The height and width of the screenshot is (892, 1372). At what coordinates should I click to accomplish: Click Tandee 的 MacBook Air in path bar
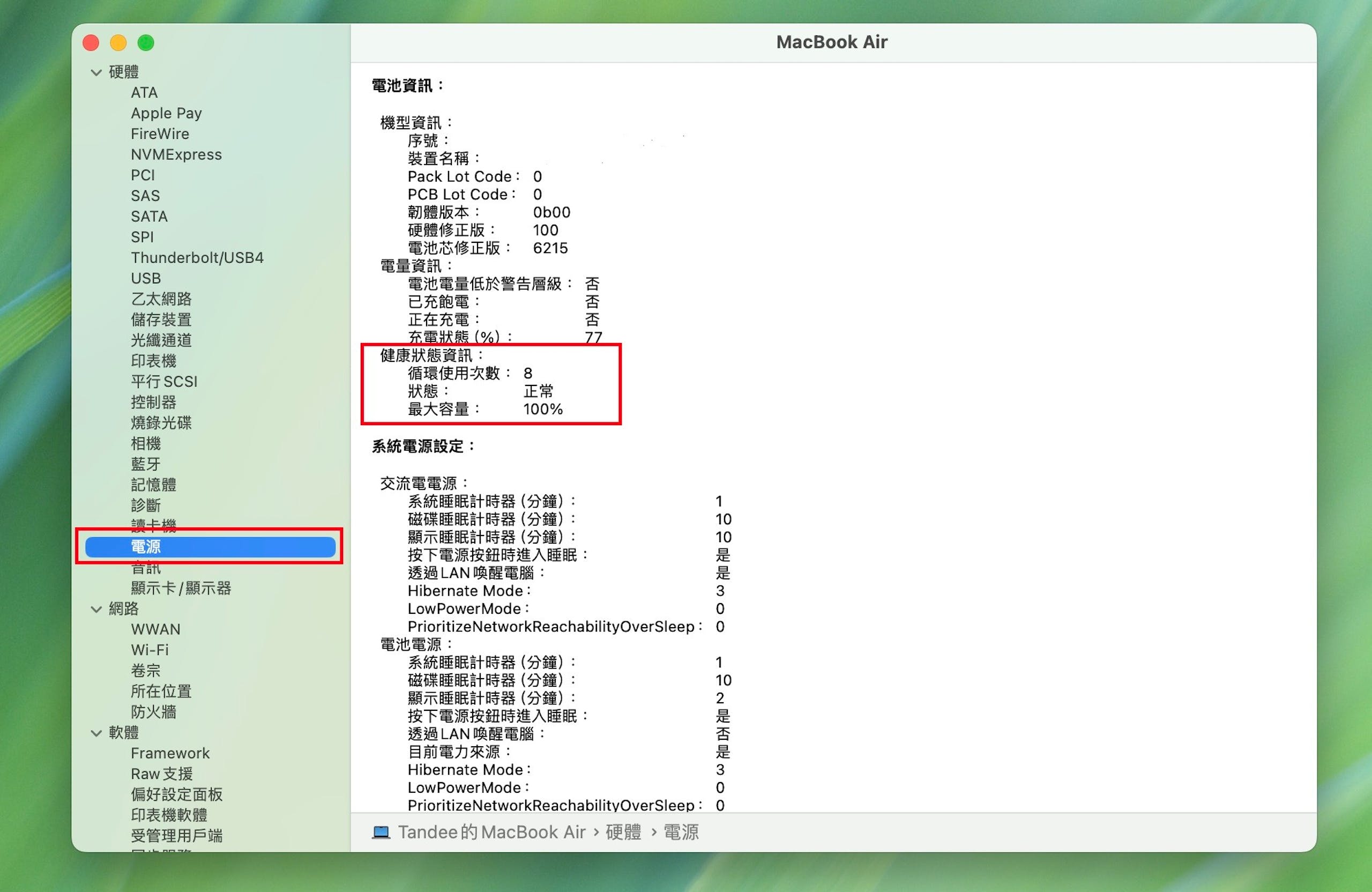click(x=492, y=832)
